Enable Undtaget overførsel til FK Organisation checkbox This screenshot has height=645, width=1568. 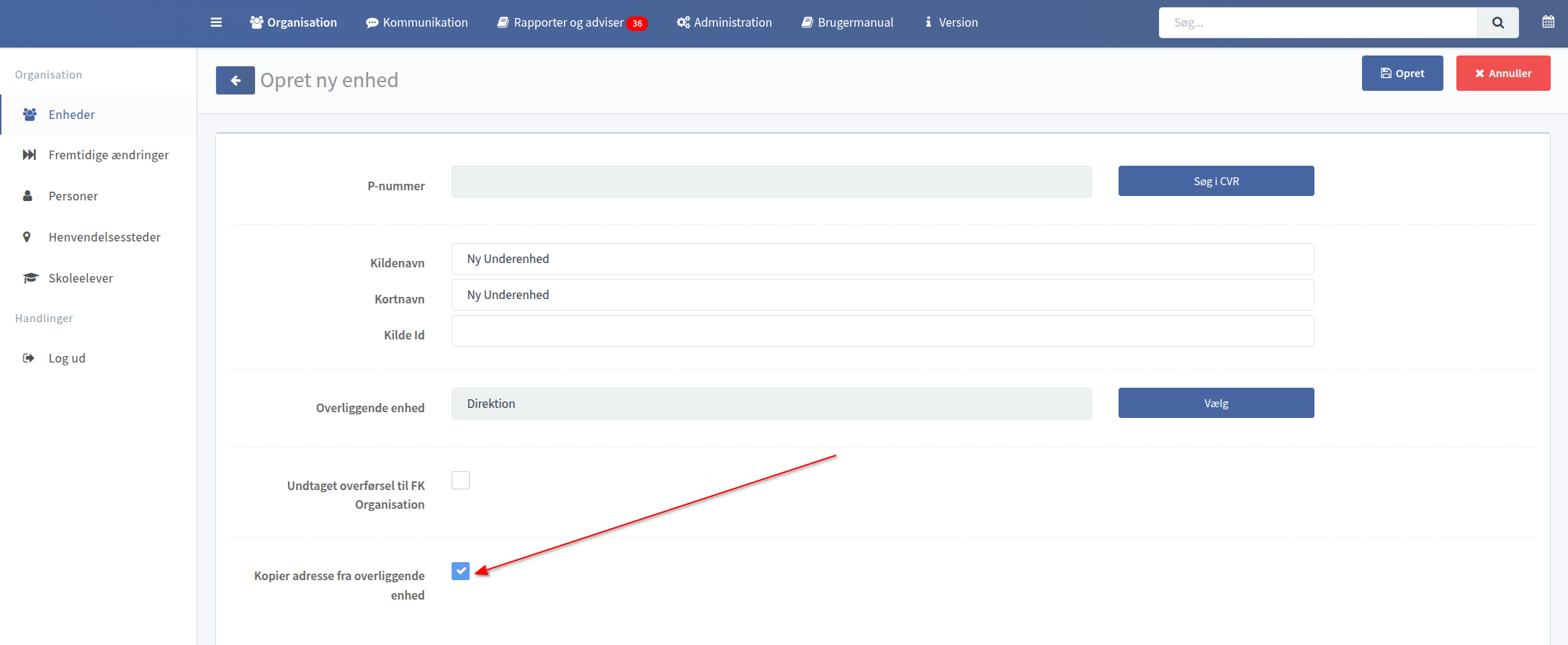coord(460,481)
